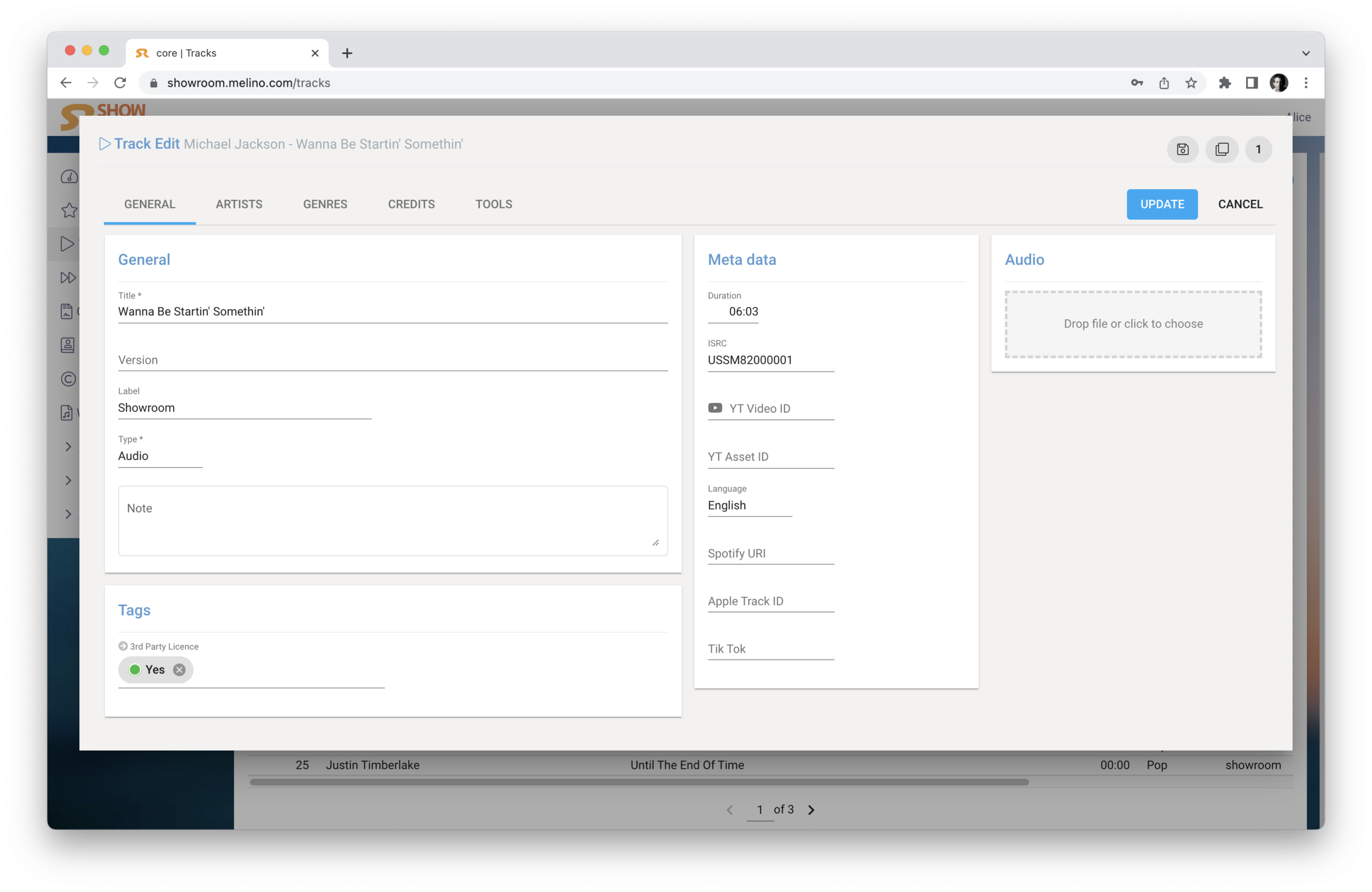Remove the Yes tag from 3rd Party Licence

pyautogui.click(x=180, y=670)
